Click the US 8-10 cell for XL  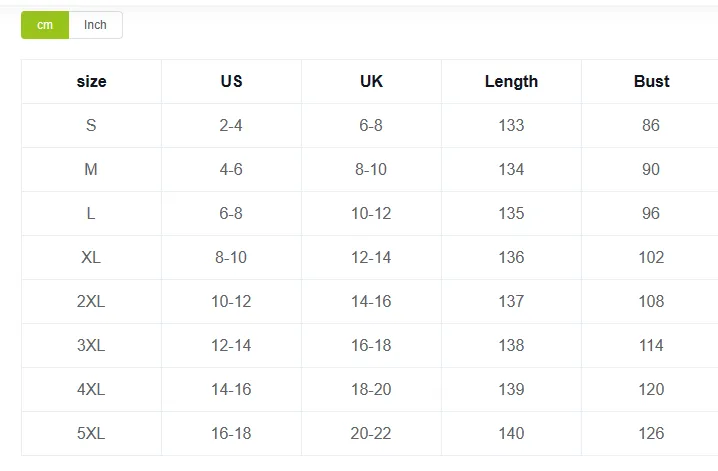coord(231,257)
